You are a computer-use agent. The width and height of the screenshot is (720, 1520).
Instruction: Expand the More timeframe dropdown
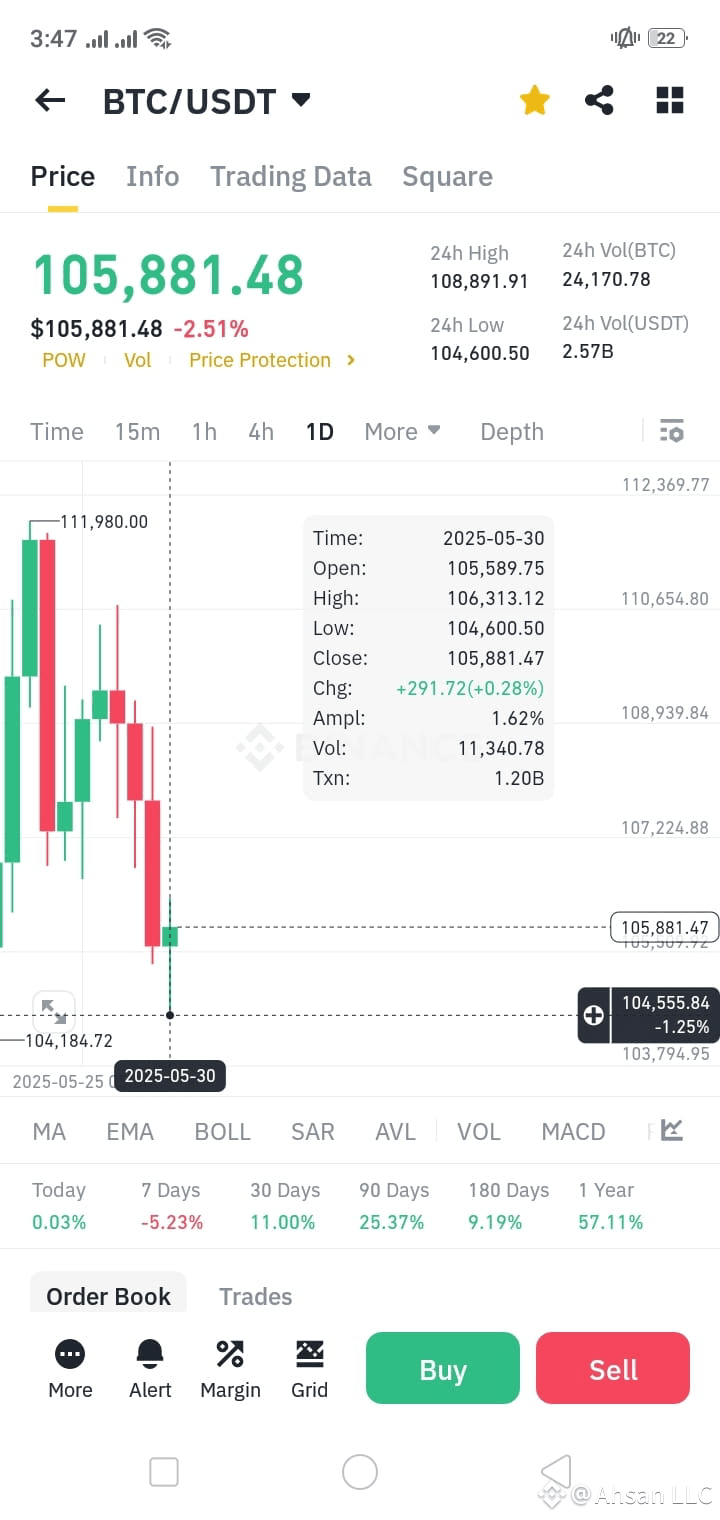(x=403, y=431)
